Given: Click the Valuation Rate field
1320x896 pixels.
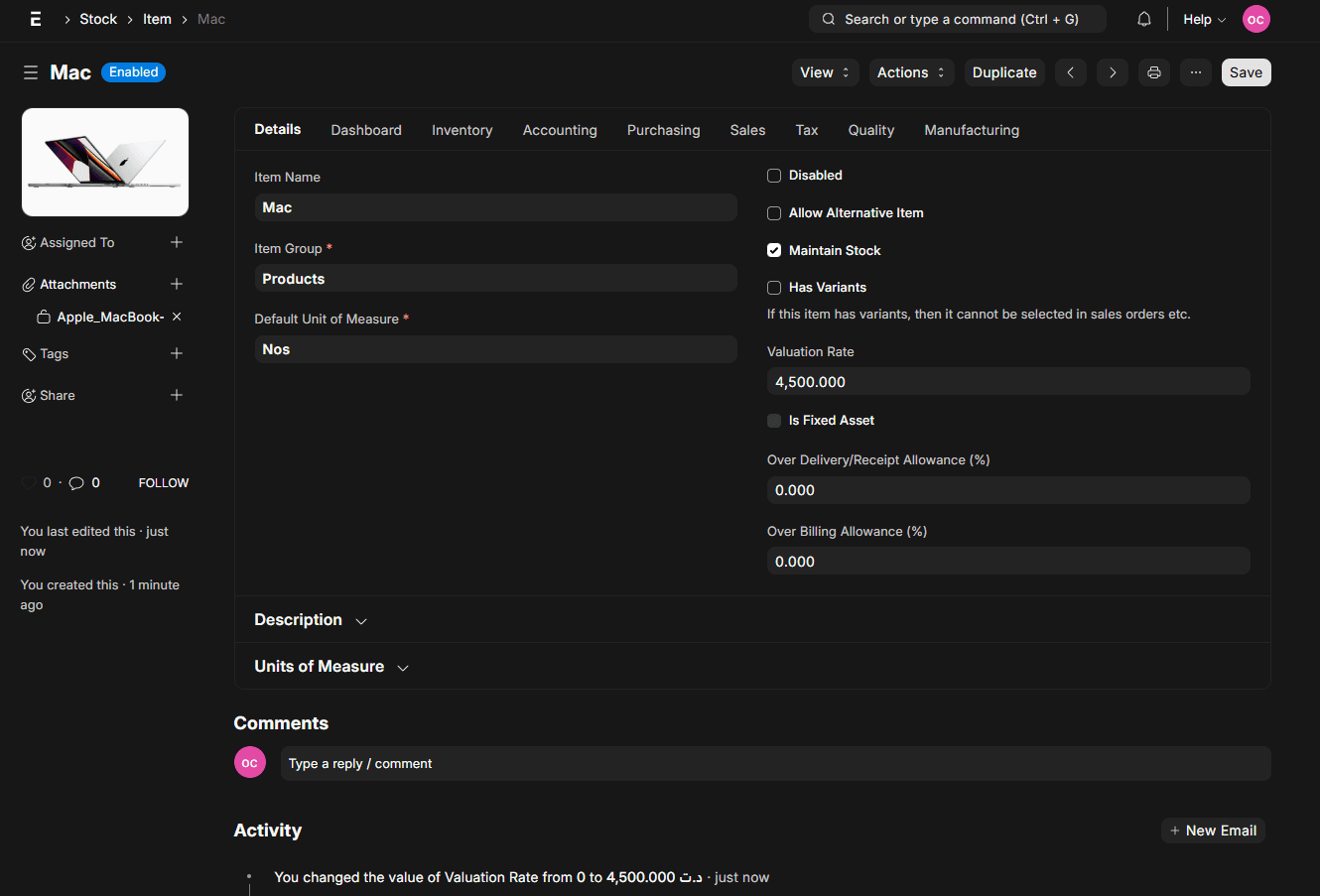Looking at the screenshot, I should 1008,382.
